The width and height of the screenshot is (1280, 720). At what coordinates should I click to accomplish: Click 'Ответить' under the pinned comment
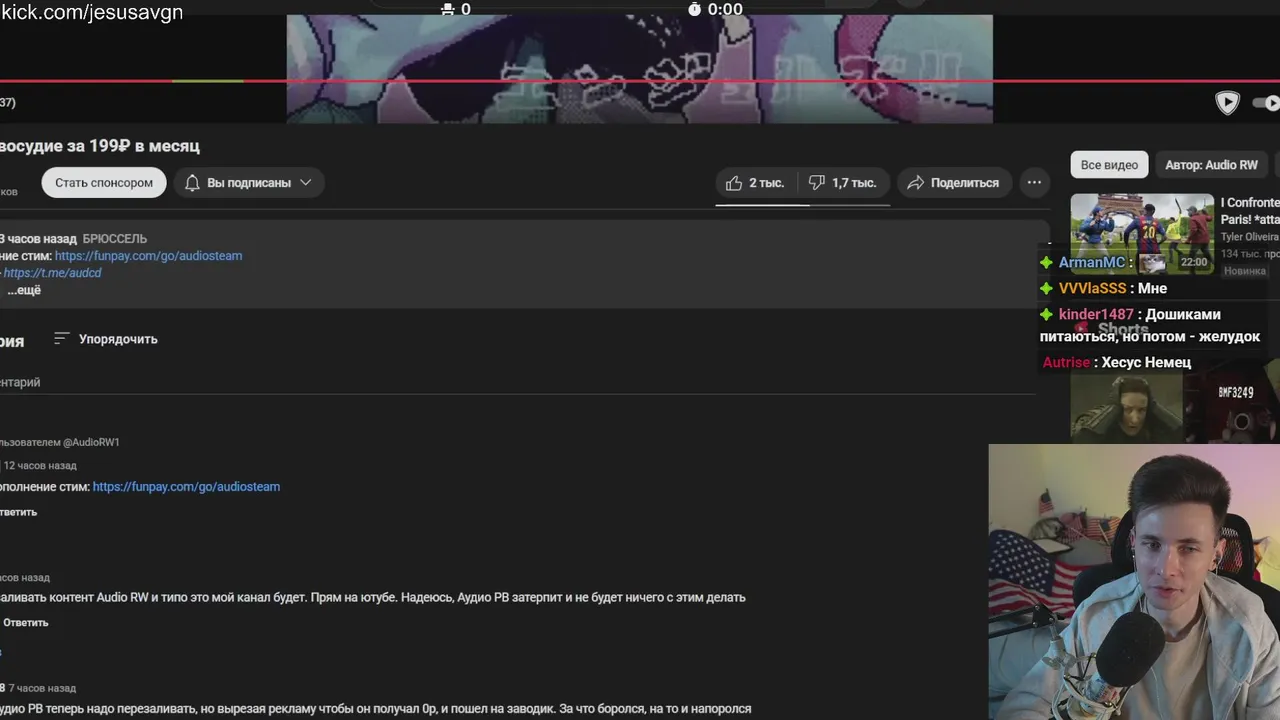19,512
